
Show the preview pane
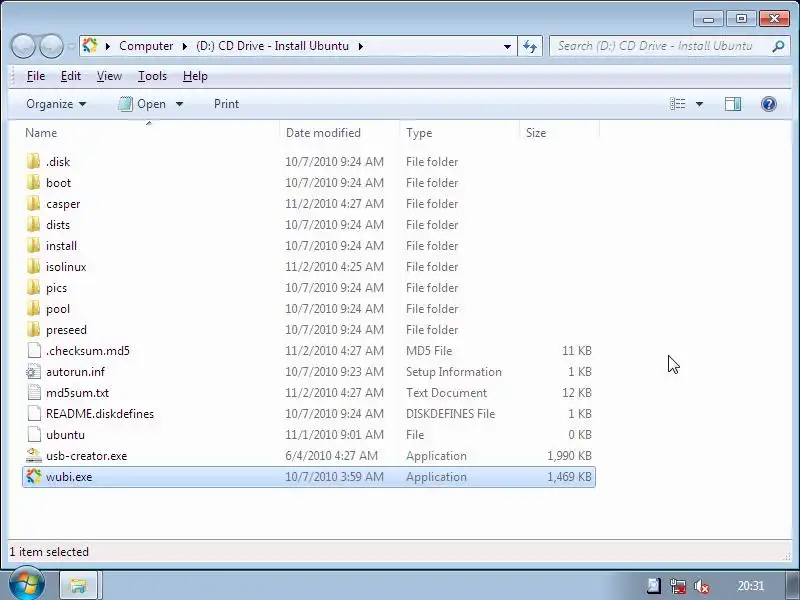[733, 104]
